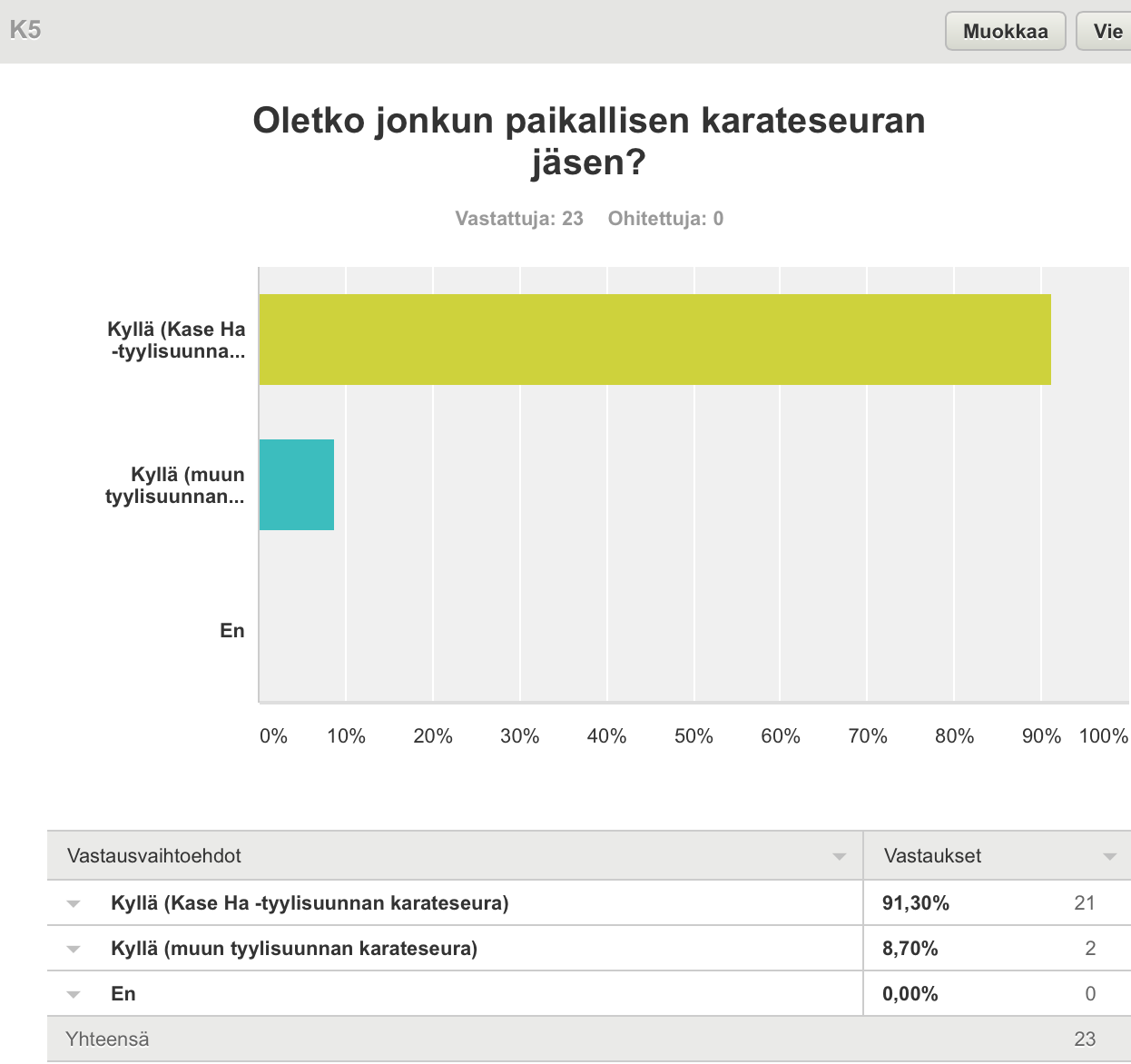Expand the Kase Ha -tyylisuunnan karateseura row arrow

74,903
